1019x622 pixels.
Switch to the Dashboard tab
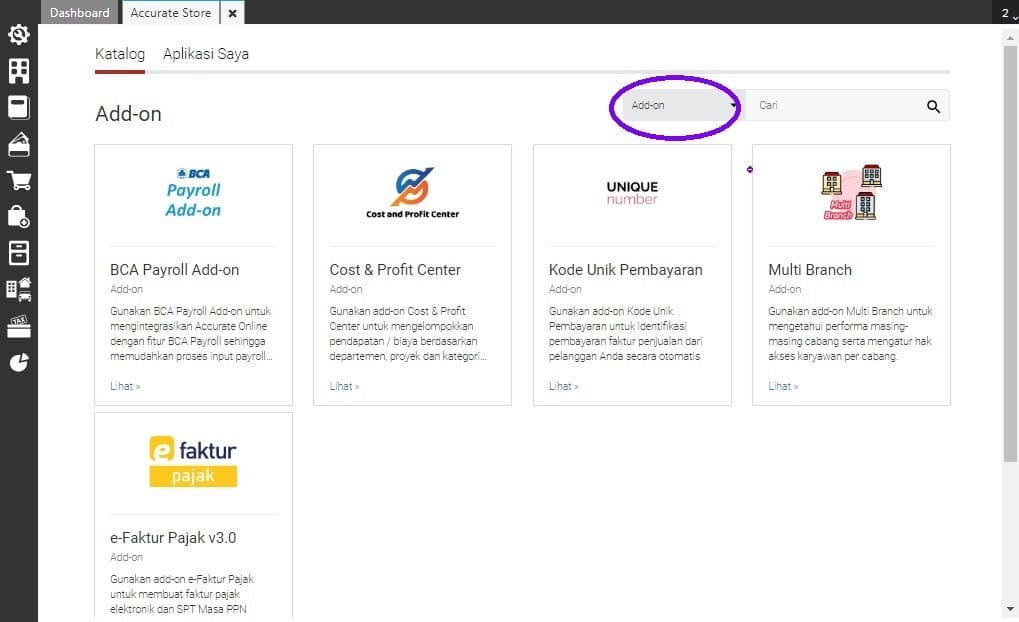(79, 12)
